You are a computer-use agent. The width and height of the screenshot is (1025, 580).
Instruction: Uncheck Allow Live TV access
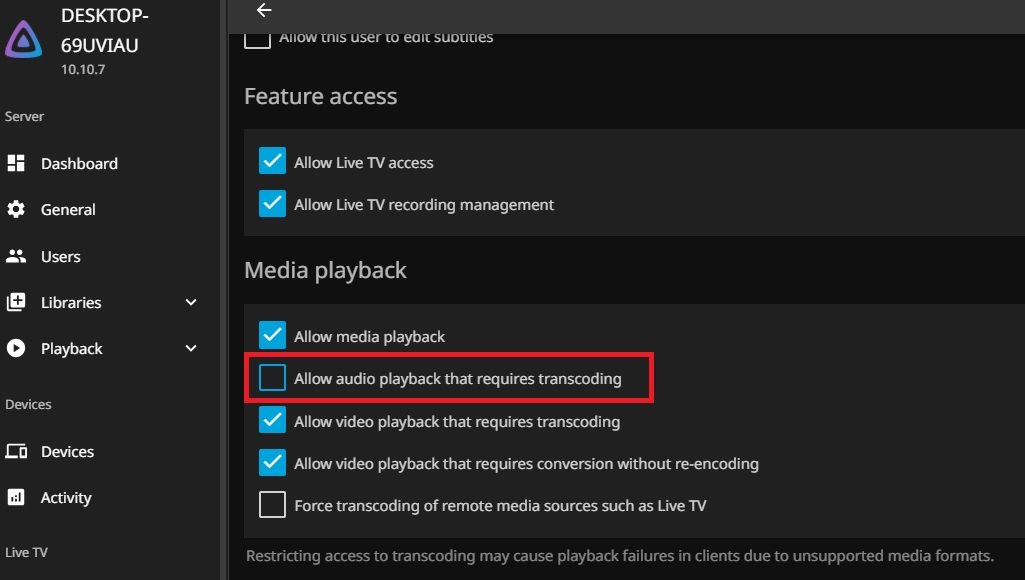pyautogui.click(x=272, y=162)
